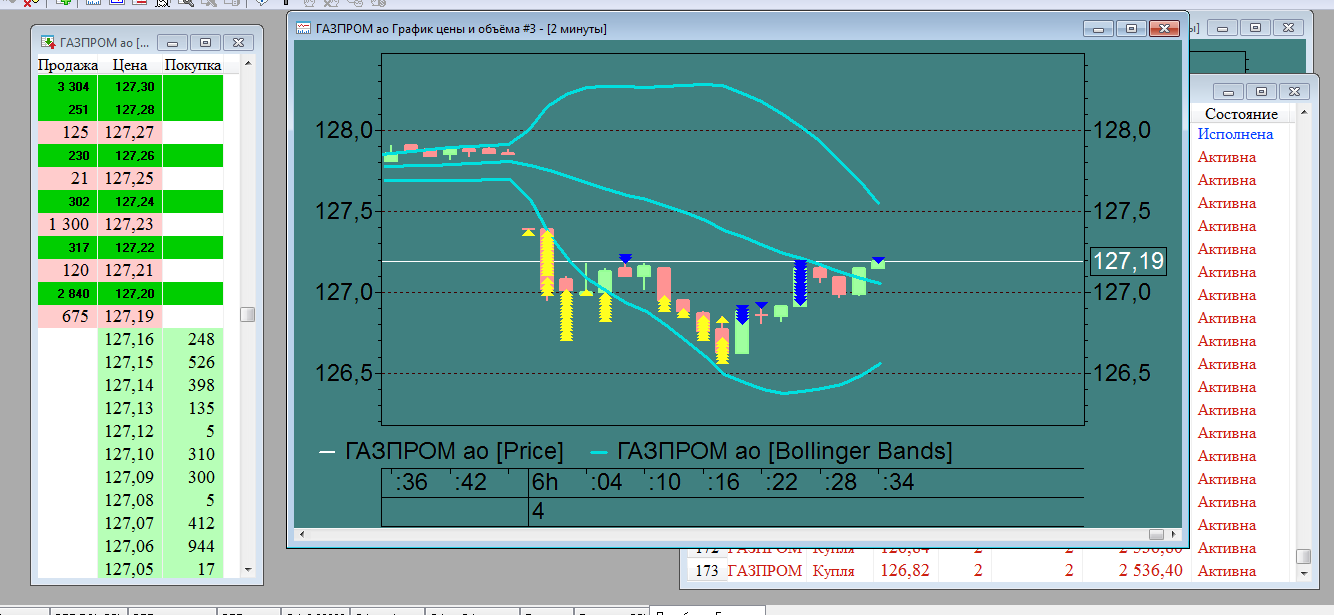This screenshot has width=1334, height=615.
Task: Maximize the orders table window with Состояние column
Action: [x=1260, y=91]
